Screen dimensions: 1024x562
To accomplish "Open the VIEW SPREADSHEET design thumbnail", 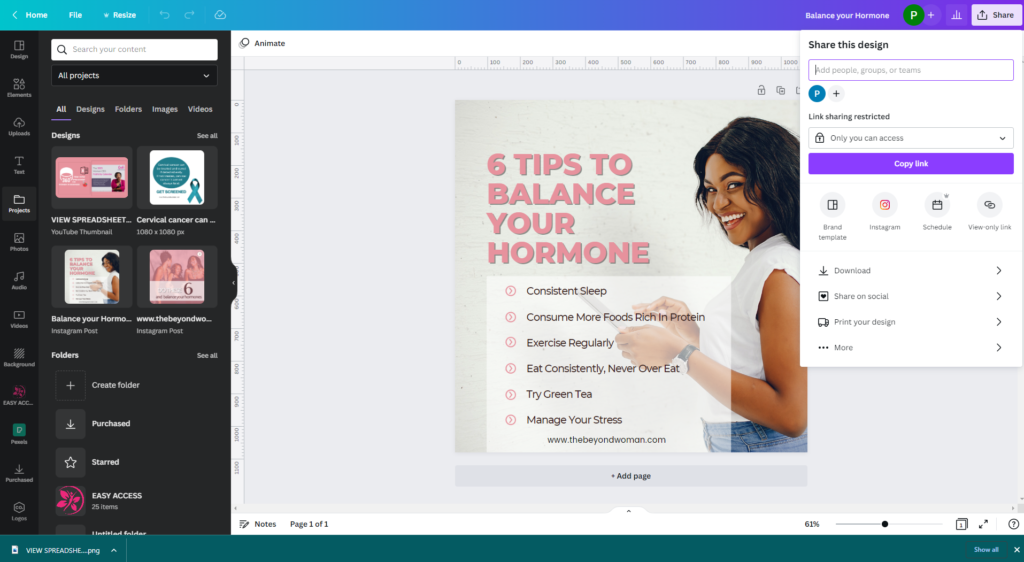I will pyautogui.click(x=92, y=178).
